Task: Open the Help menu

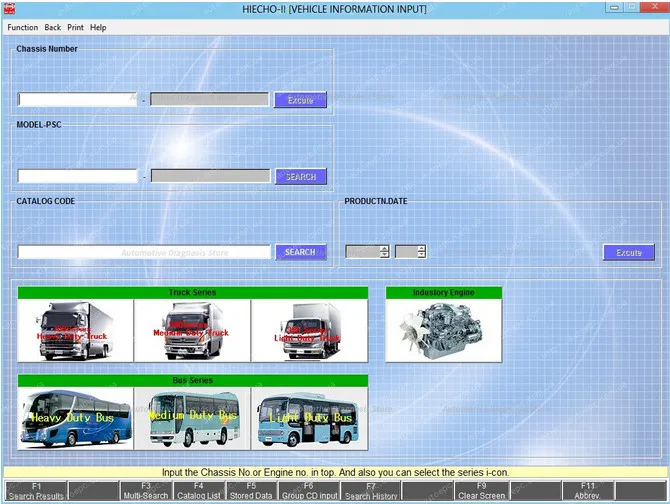Action: (x=98, y=27)
